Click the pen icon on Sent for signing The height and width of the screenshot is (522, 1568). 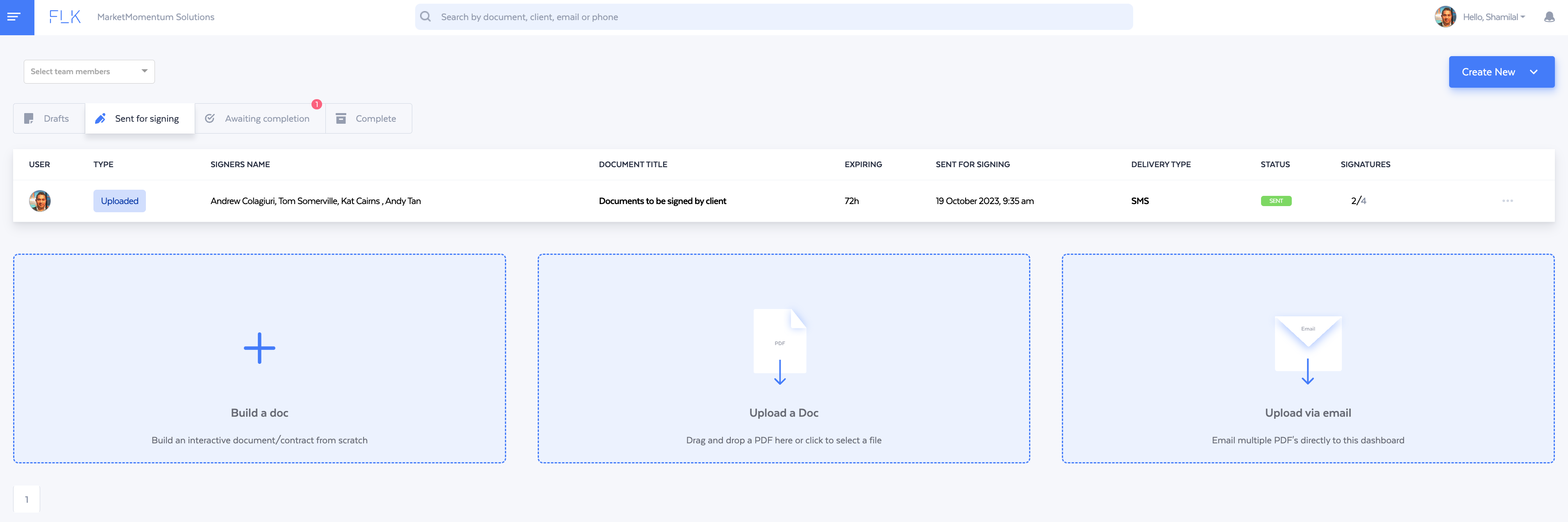(x=100, y=118)
